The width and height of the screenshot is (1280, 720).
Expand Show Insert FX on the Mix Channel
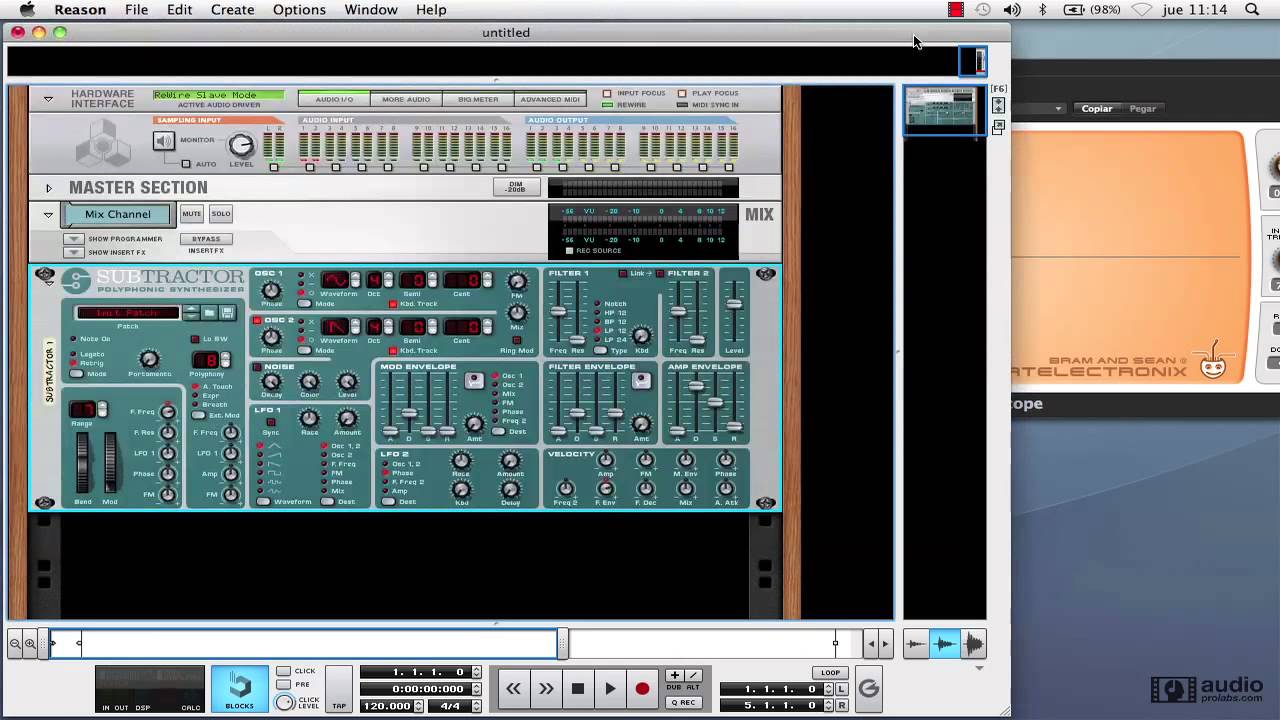73,252
